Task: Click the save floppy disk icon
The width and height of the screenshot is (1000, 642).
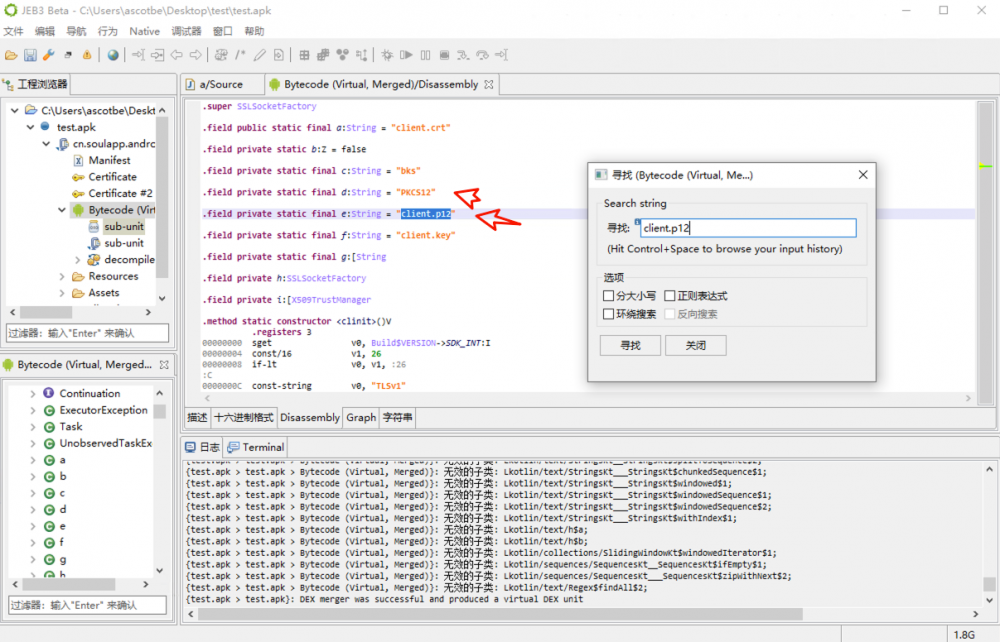Action: coord(30,55)
